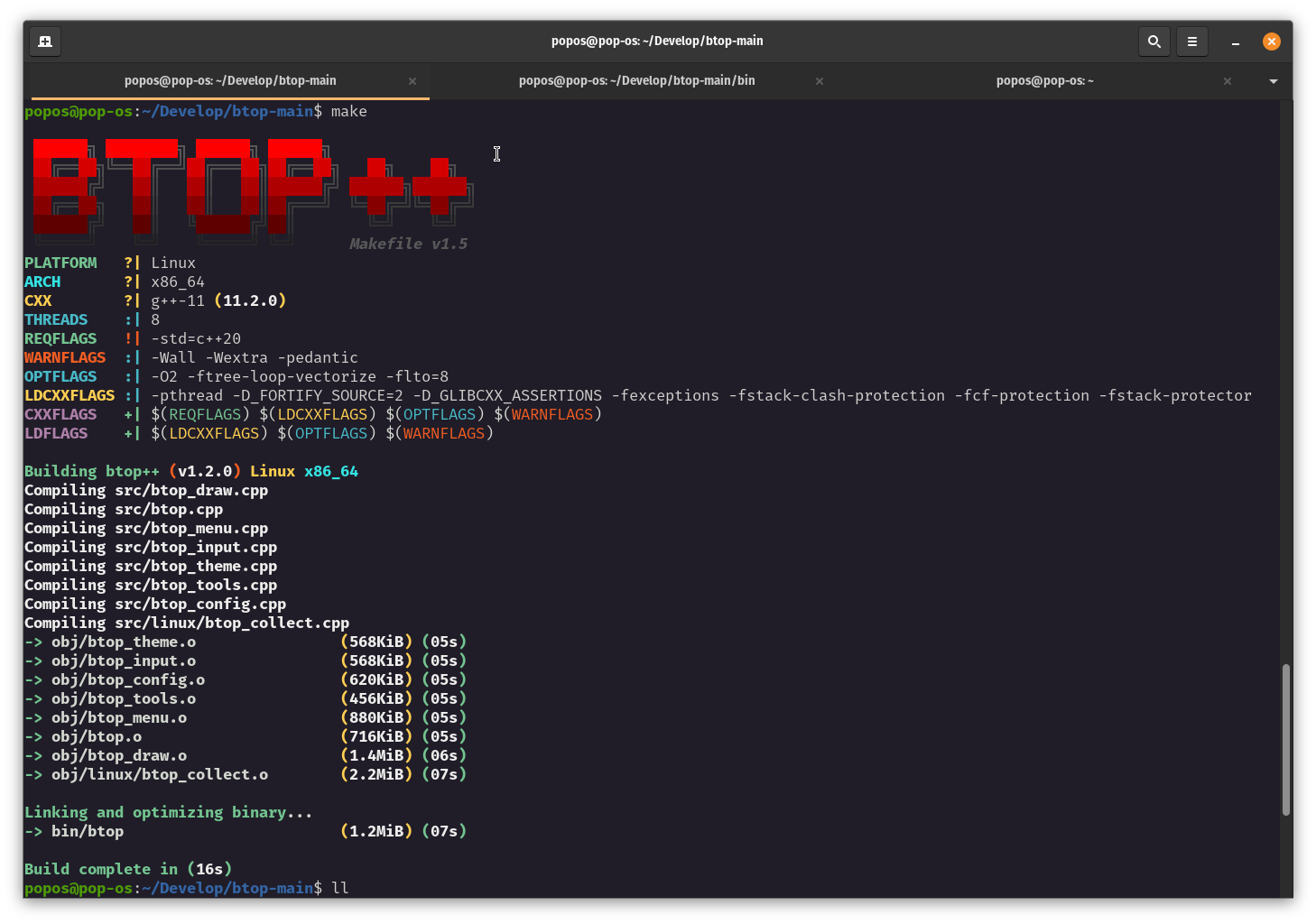Image resolution: width=1316 pixels, height=924 pixels.
Task: Click the 'Makefile v1.5' text
Action: tap(408, 244)
